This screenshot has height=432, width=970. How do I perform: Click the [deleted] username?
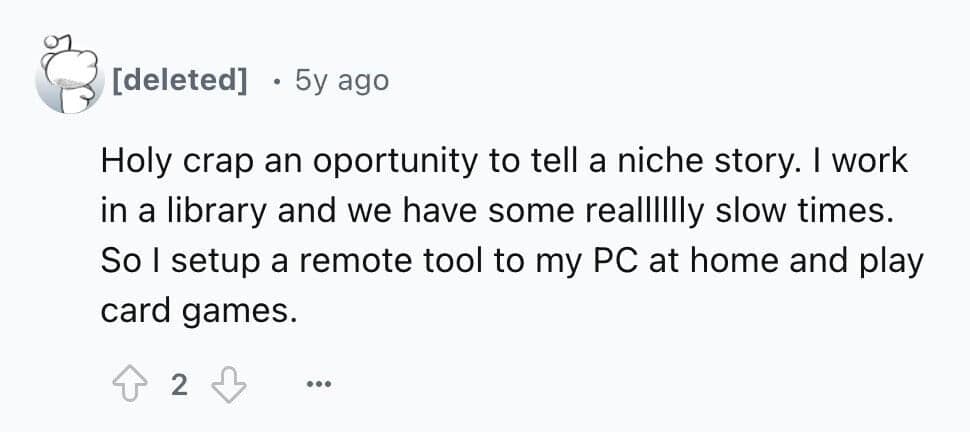pyautogui.click(x=181, y=80)
